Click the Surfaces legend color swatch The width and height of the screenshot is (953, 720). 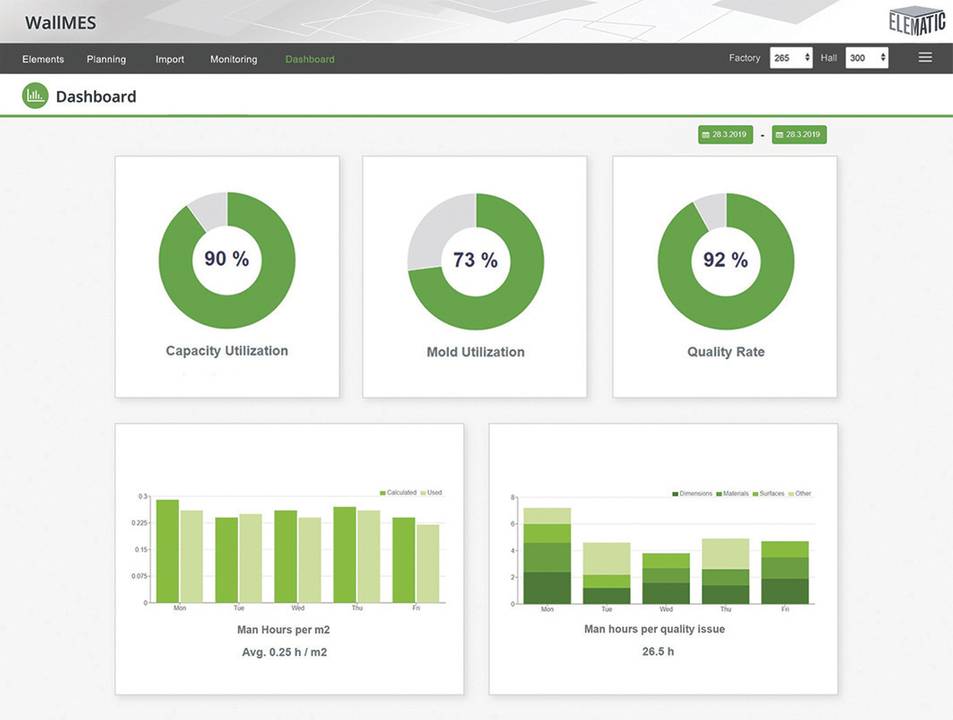(x=755, y=494)
